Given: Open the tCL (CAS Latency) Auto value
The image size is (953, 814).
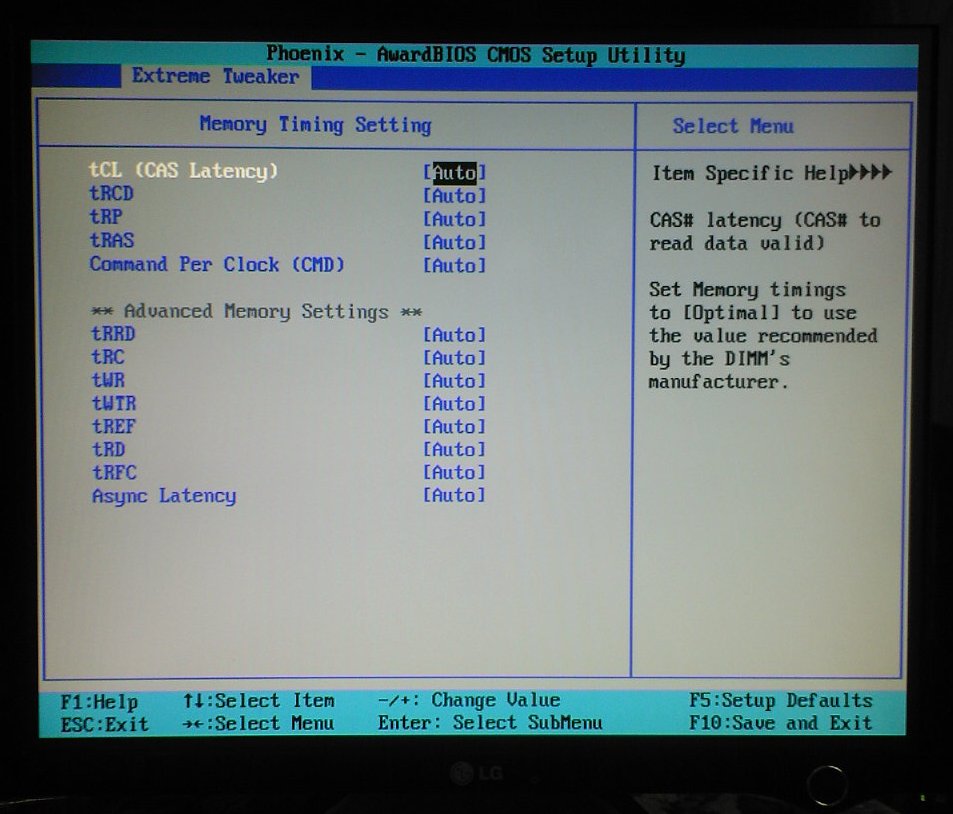Looking at the screenshot, I should pos(455,173).
